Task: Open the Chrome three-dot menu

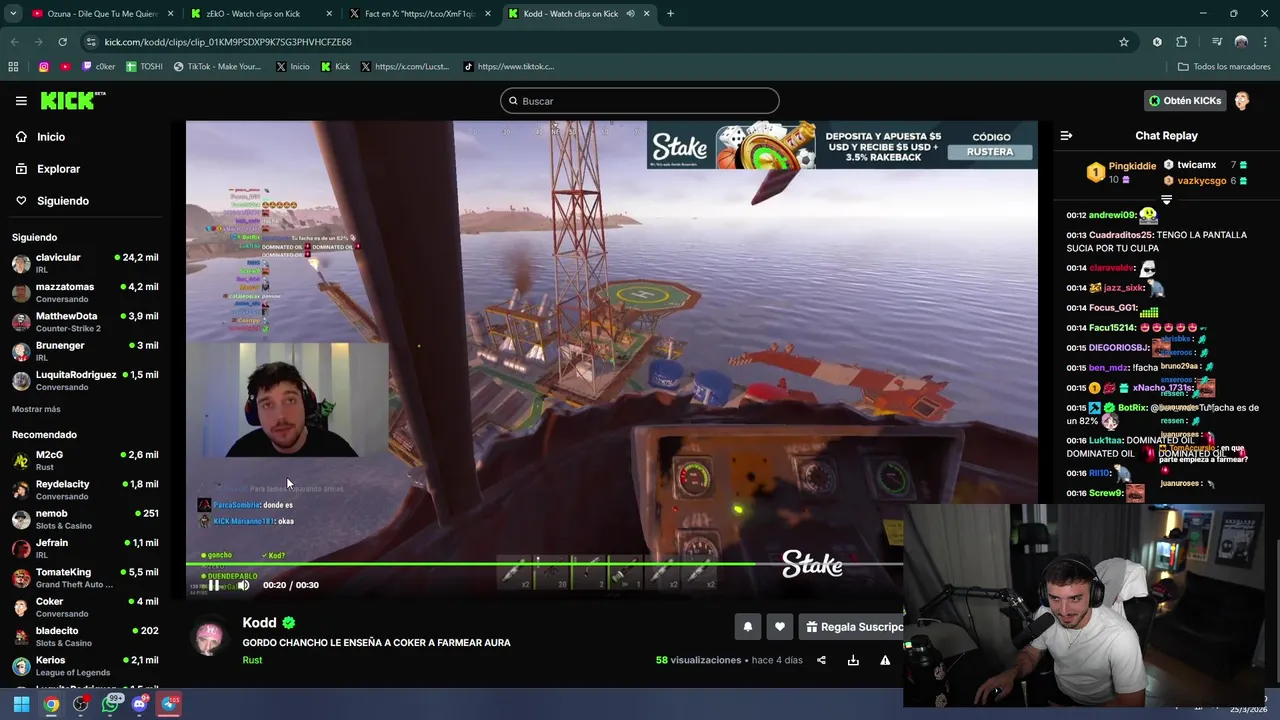Action: [x=1265, y=42]
